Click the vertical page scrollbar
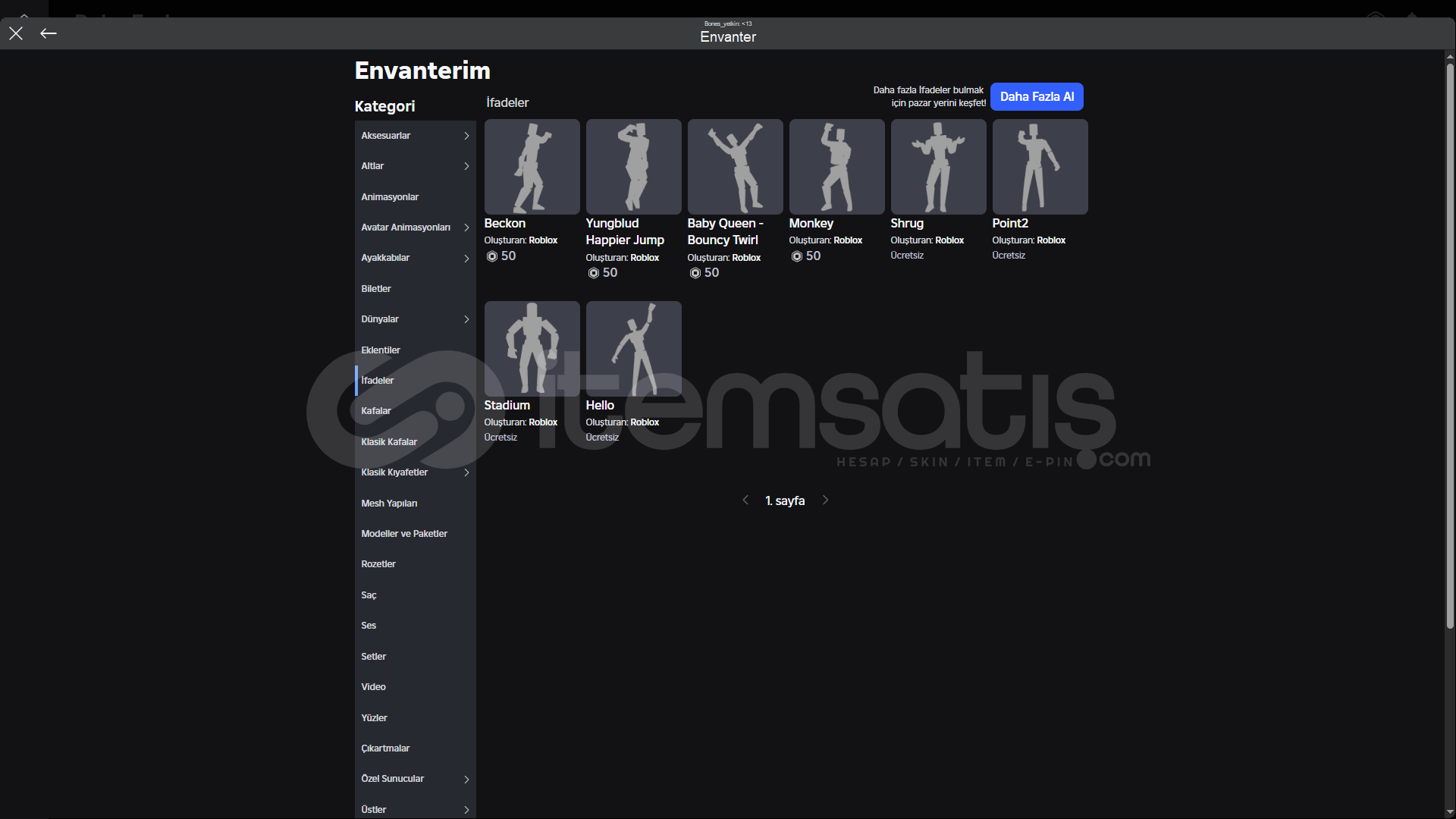Screen dimensions: 1456x819 [x=1450, y=345]
